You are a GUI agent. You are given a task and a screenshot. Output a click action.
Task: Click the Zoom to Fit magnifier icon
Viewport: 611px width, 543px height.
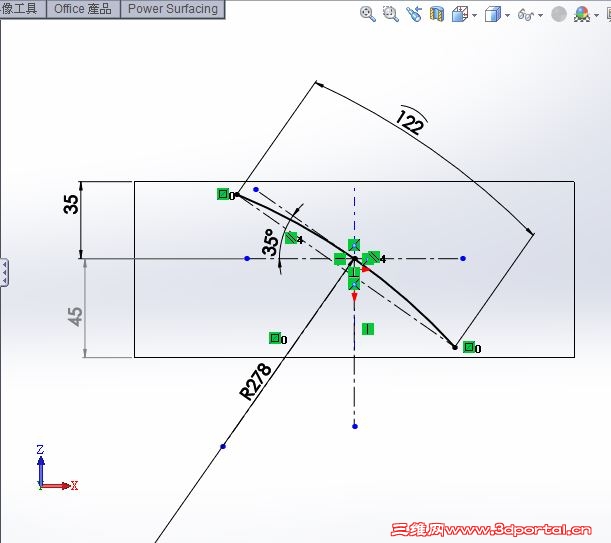[x=367, y=14]
